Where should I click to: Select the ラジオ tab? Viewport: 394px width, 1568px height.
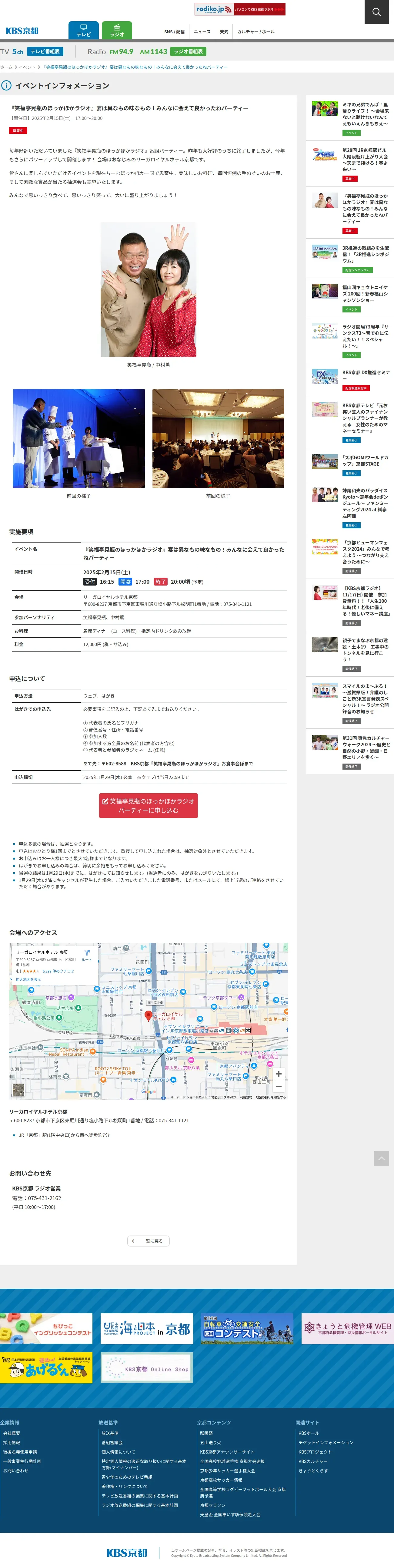tap(117, 31)
